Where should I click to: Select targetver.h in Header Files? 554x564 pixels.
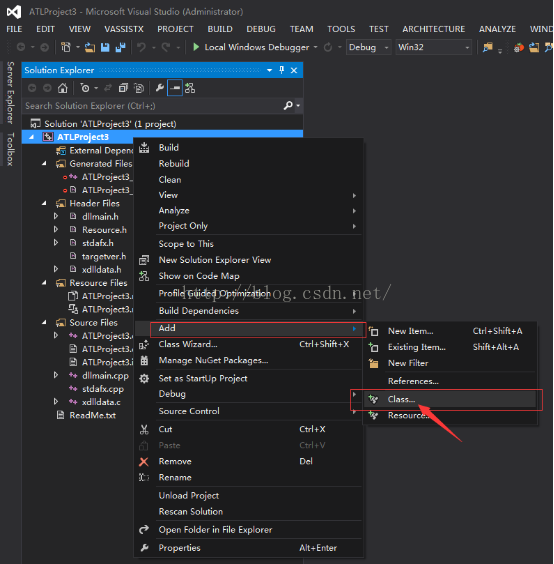pos(104,256)
